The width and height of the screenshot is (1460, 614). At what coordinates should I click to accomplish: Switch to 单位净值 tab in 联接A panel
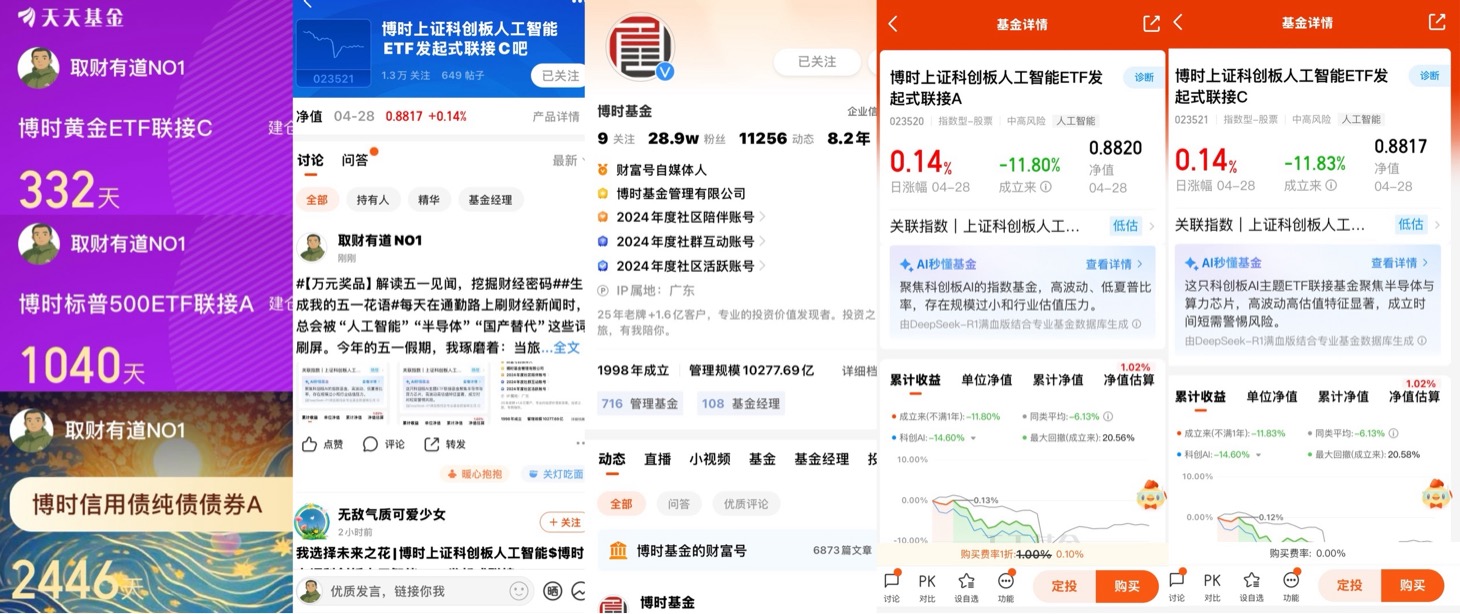(986, 380)
